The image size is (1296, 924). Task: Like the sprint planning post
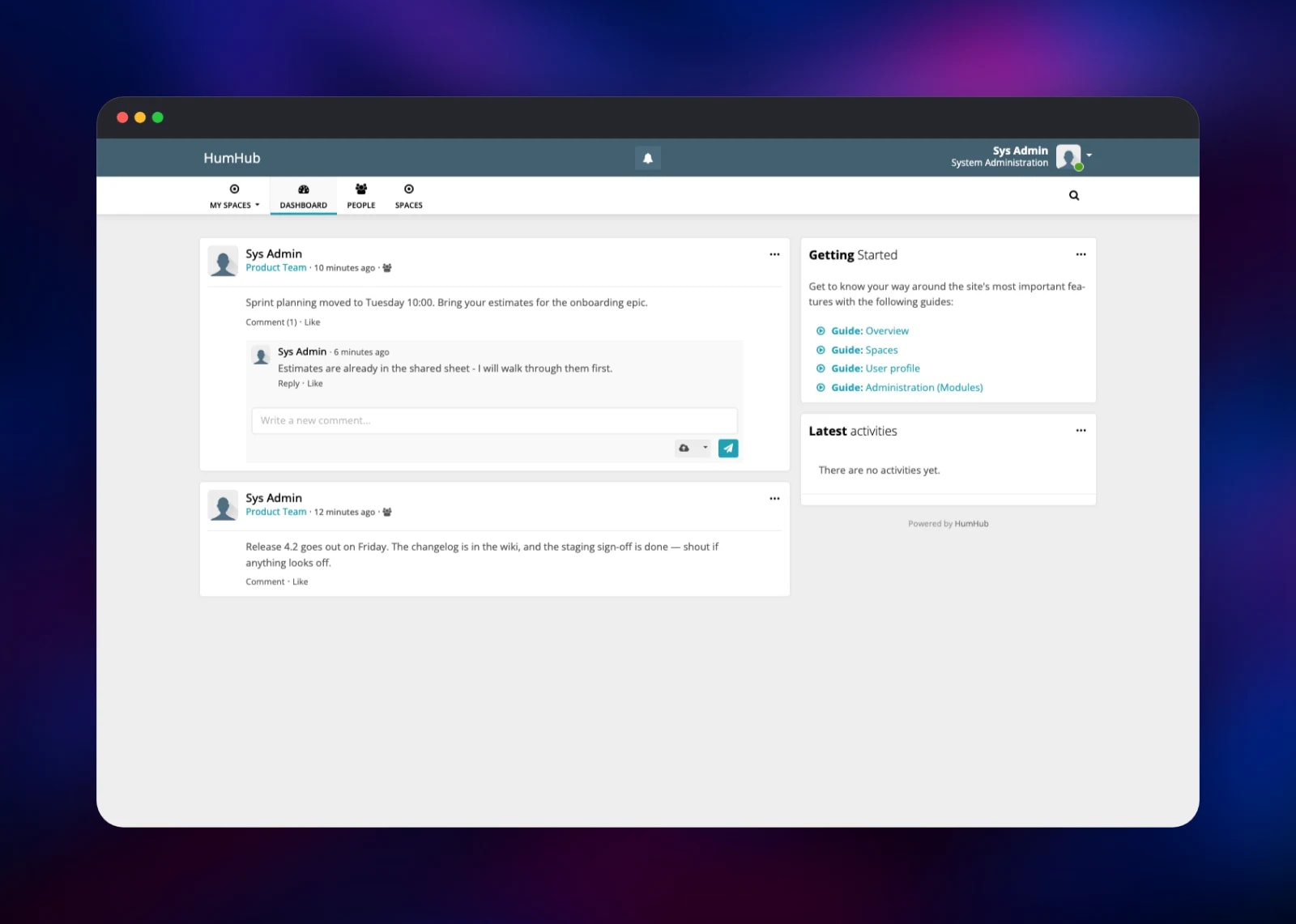tap(312, 322)
